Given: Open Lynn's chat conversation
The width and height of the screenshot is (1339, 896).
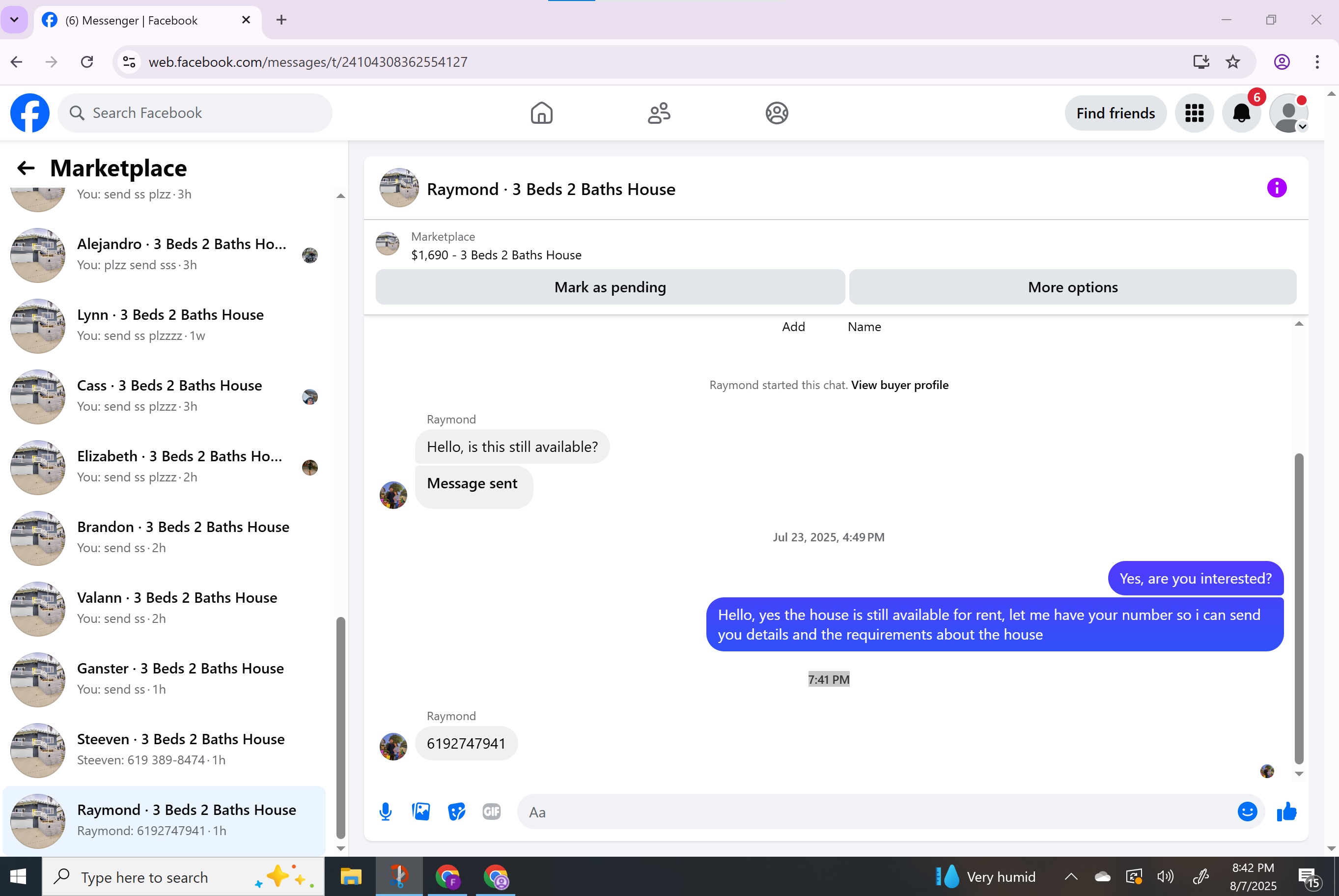Looking at the screenshot, I should [x=164, y=326].
